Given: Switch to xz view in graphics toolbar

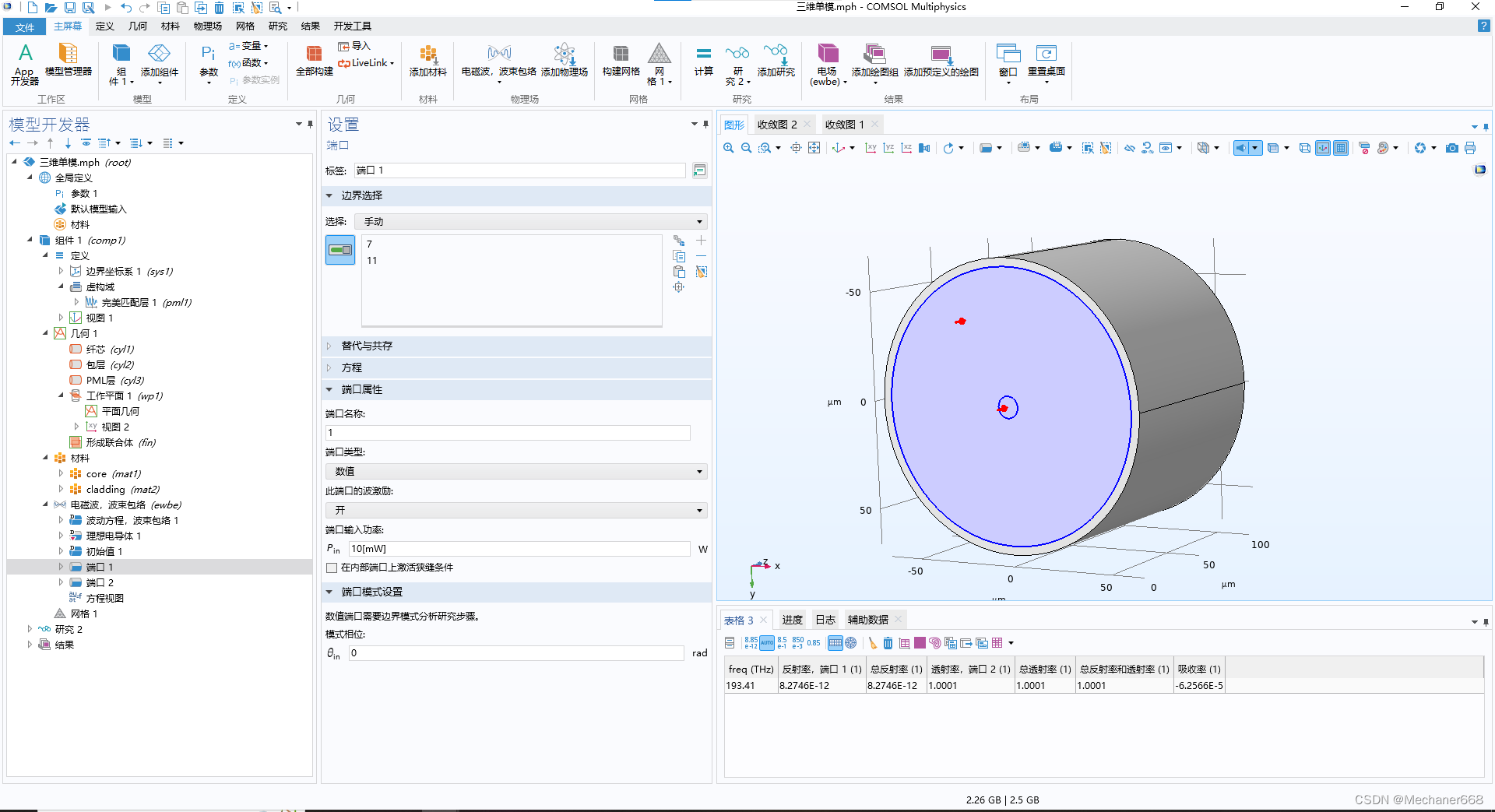Looking at the screenshot, I should (x=906, y=148).
